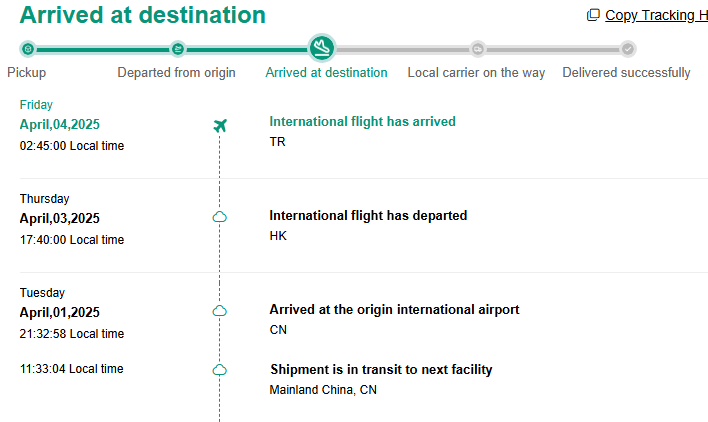Select the Pickup stage label

(27, 73)
